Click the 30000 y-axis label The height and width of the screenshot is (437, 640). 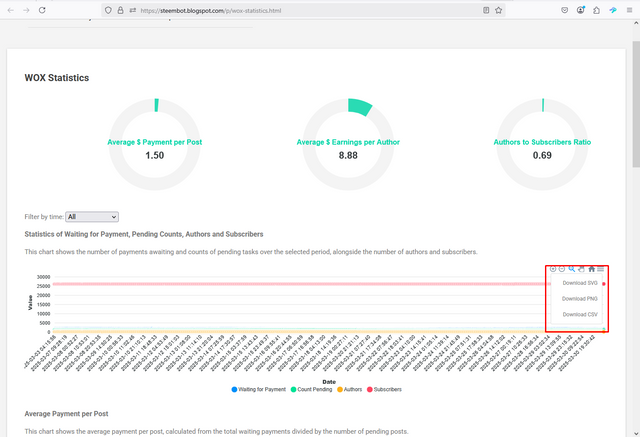pyautogui.click(x=43, y=277)
